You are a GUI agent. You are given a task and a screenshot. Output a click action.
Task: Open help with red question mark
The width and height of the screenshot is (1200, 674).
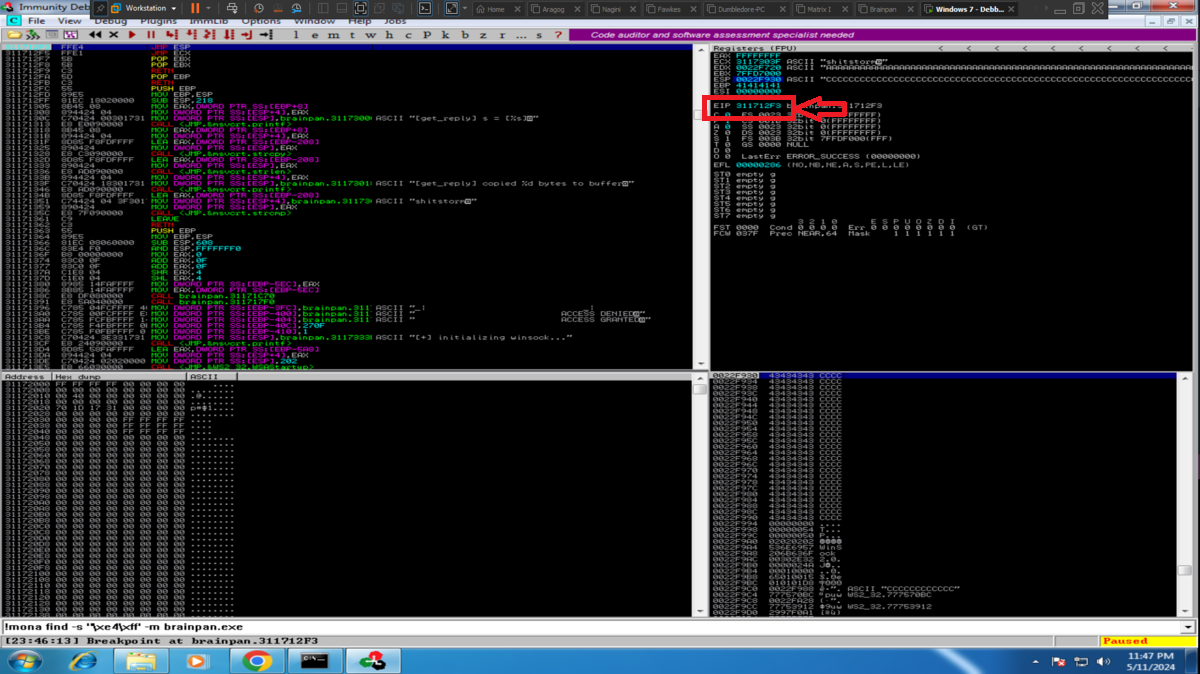(558, 35)
